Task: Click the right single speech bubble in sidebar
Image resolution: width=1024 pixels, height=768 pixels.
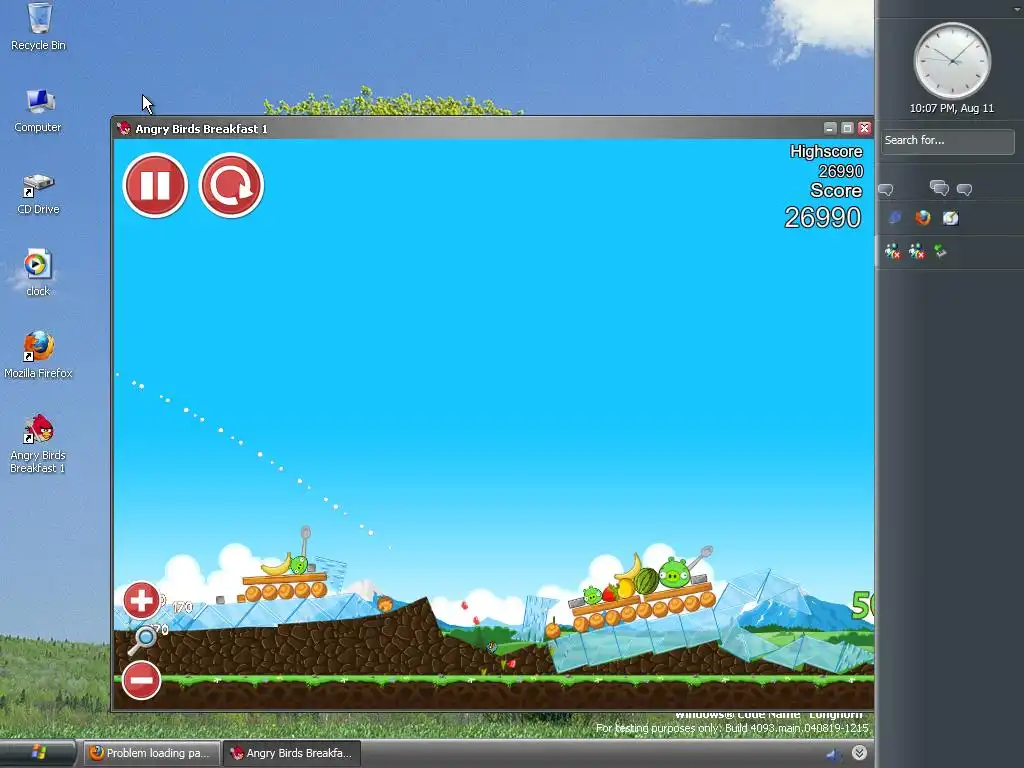Action: [x=965, y=190]
